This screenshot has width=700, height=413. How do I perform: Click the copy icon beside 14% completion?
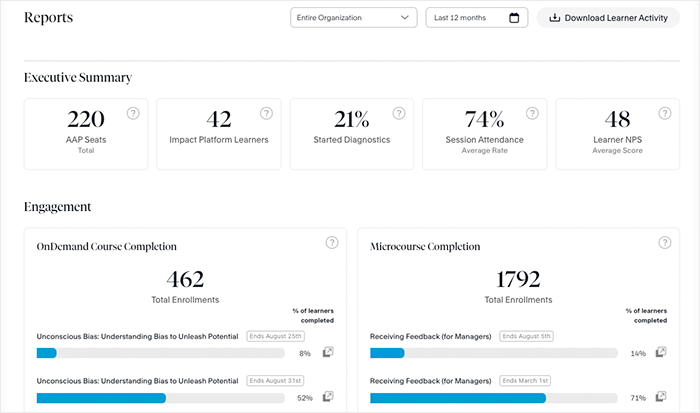661,353
